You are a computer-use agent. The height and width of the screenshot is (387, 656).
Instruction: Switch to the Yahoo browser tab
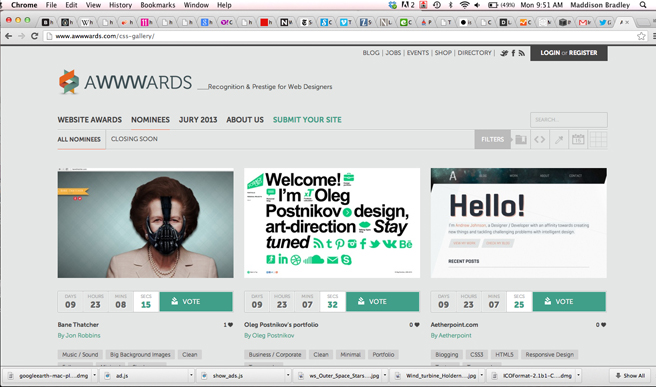[x=226, y=22]
